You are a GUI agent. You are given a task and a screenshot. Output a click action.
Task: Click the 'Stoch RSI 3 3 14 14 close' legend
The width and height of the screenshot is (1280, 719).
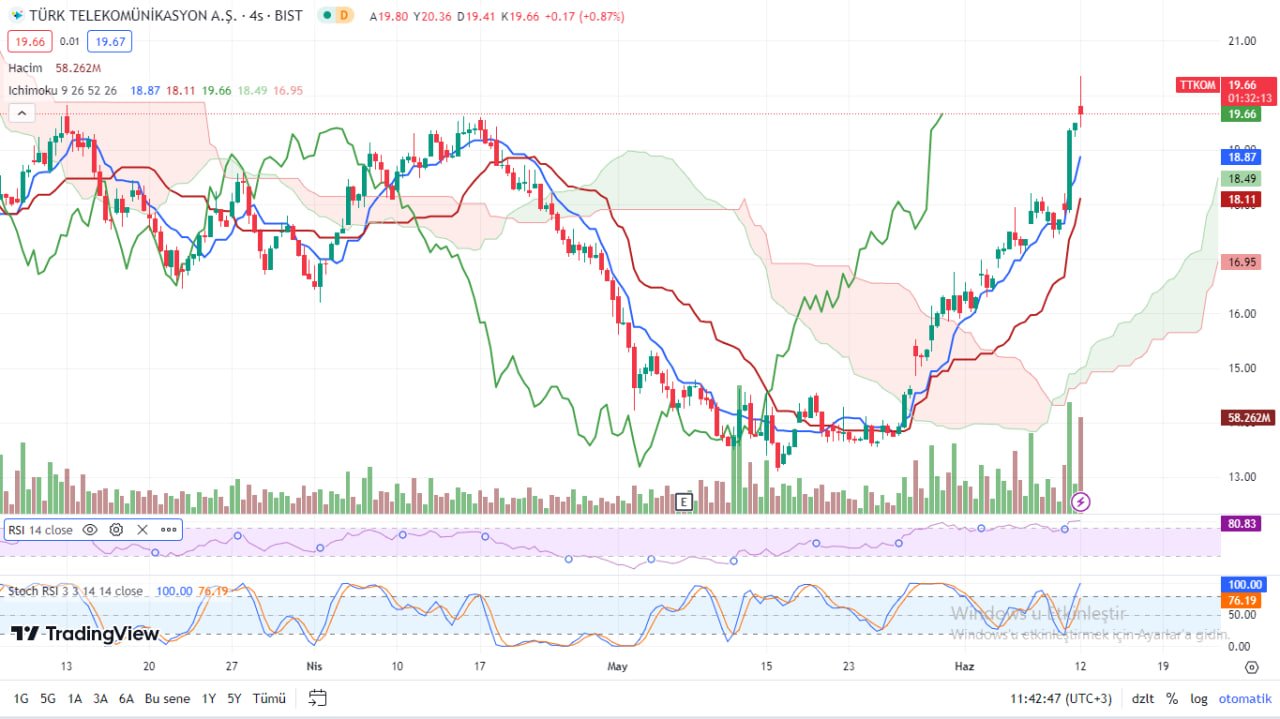coord(75,591)
